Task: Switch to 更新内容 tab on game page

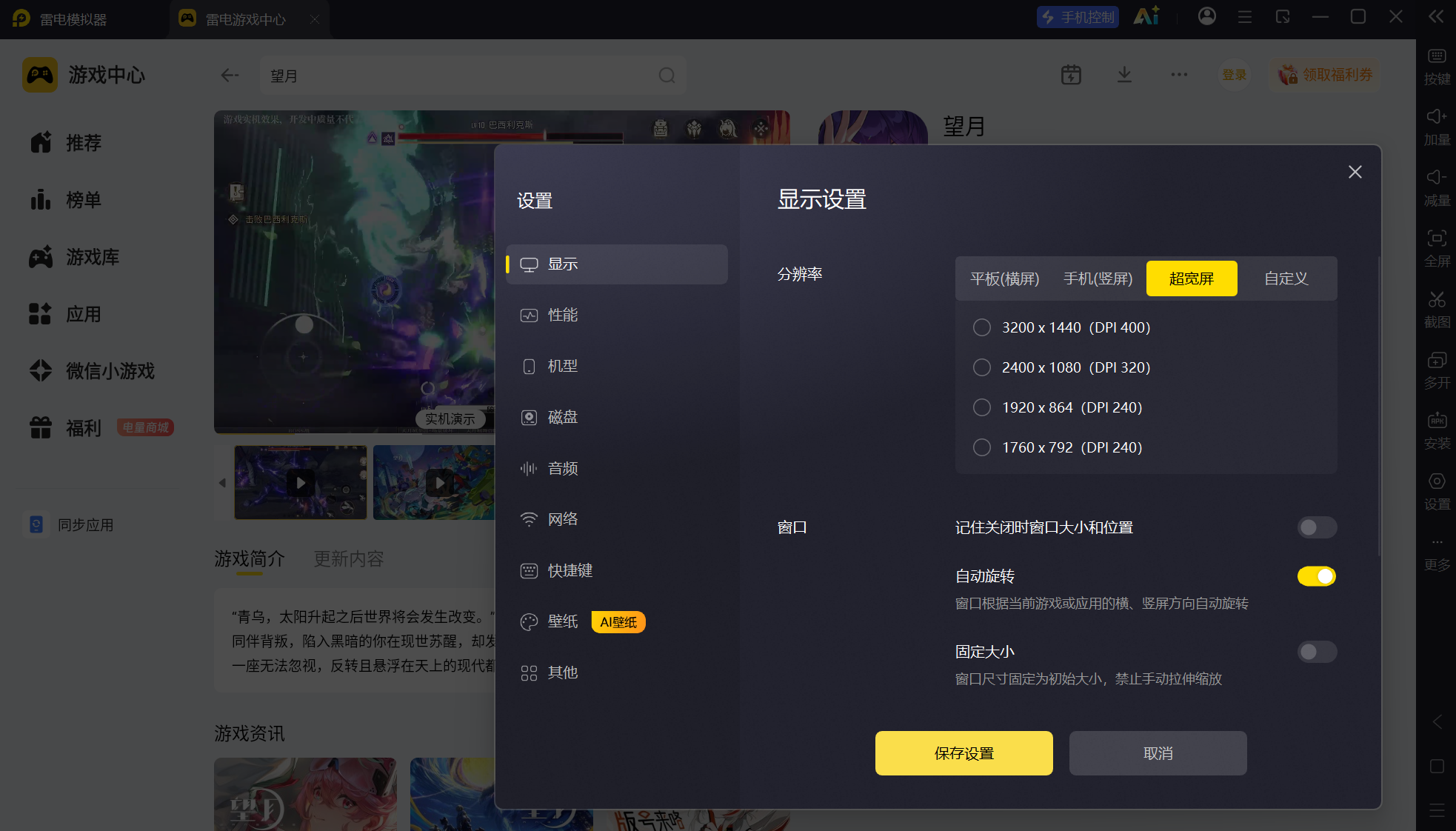Action: click(x=349, y=558)
